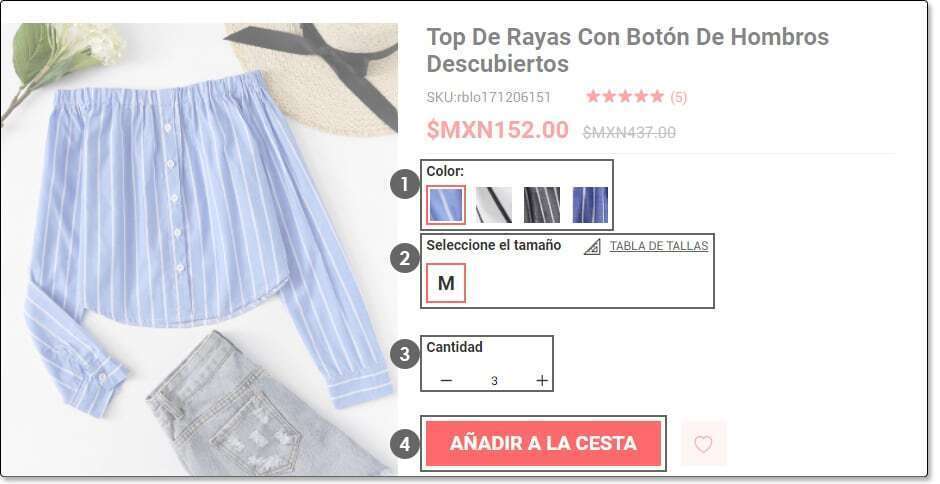Add item to wishlist with heart icon
The height and width of the screenshot is (484, 940).
point(703,444)
